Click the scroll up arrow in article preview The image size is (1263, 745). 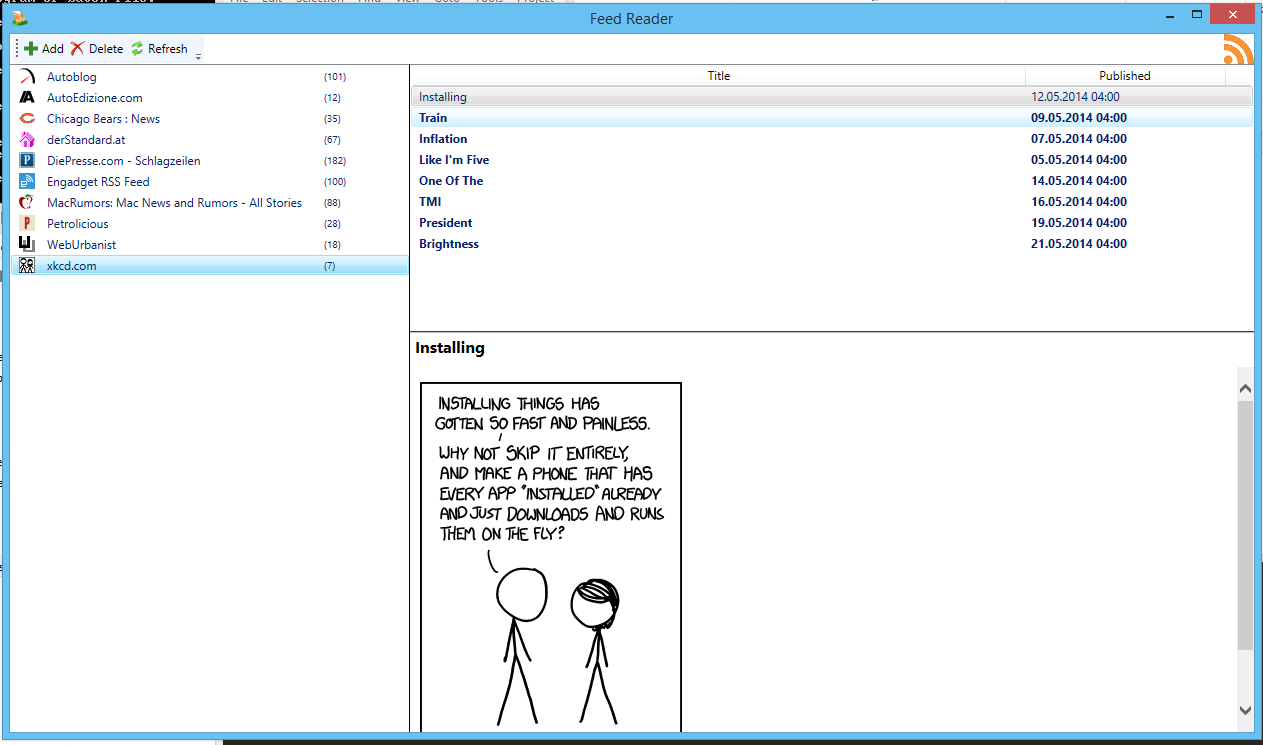coord(1245,388)
